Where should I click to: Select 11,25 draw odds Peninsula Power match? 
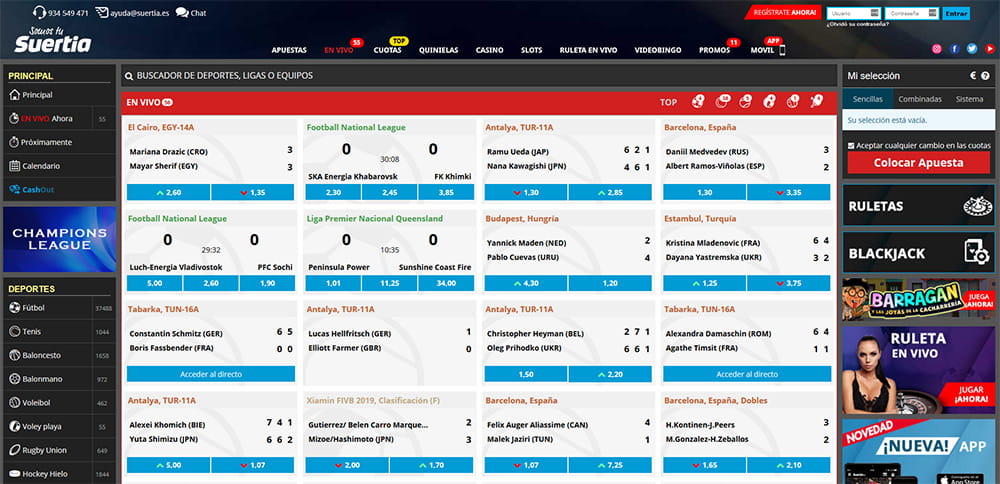tap(390, 283)
